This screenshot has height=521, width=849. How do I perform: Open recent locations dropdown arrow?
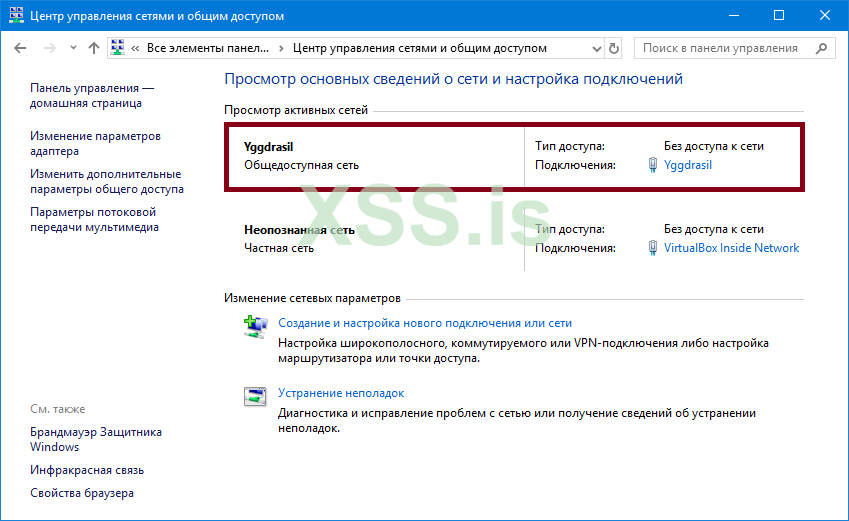(73, 48)
